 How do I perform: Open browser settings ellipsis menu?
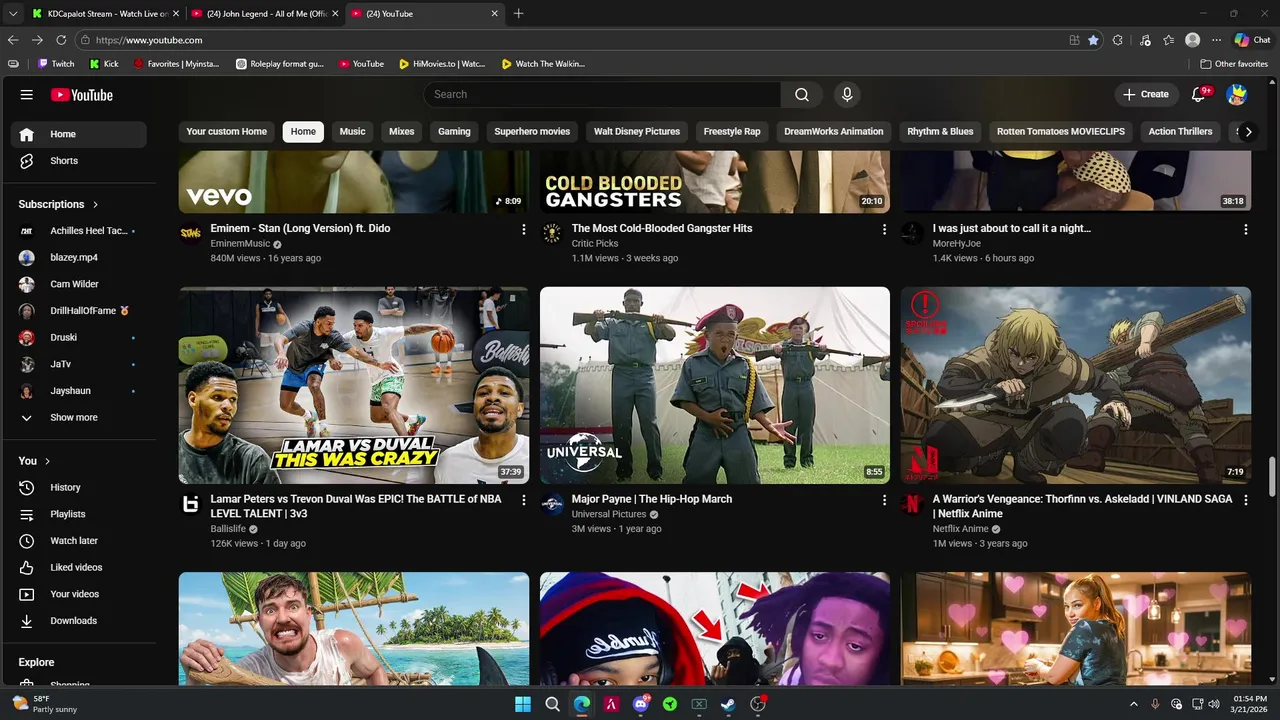1216,40
